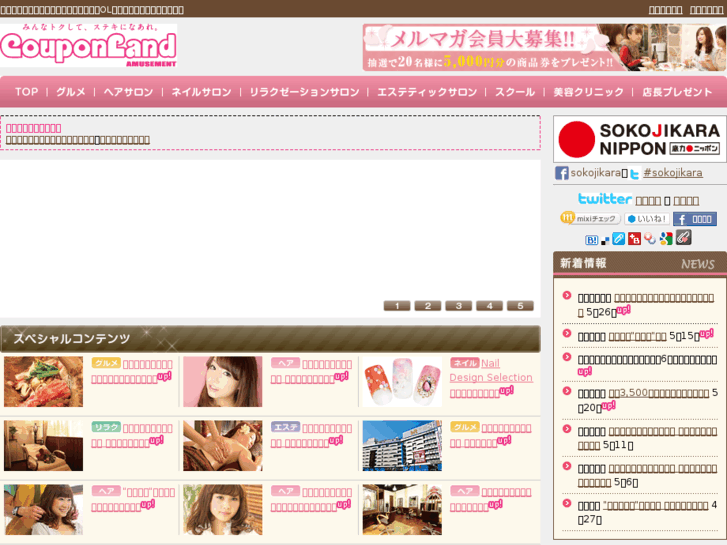Open the ヘアサロン navigation item
Image resolution: width=727 pixels, height=545 pixels.
tap(128, 92)
